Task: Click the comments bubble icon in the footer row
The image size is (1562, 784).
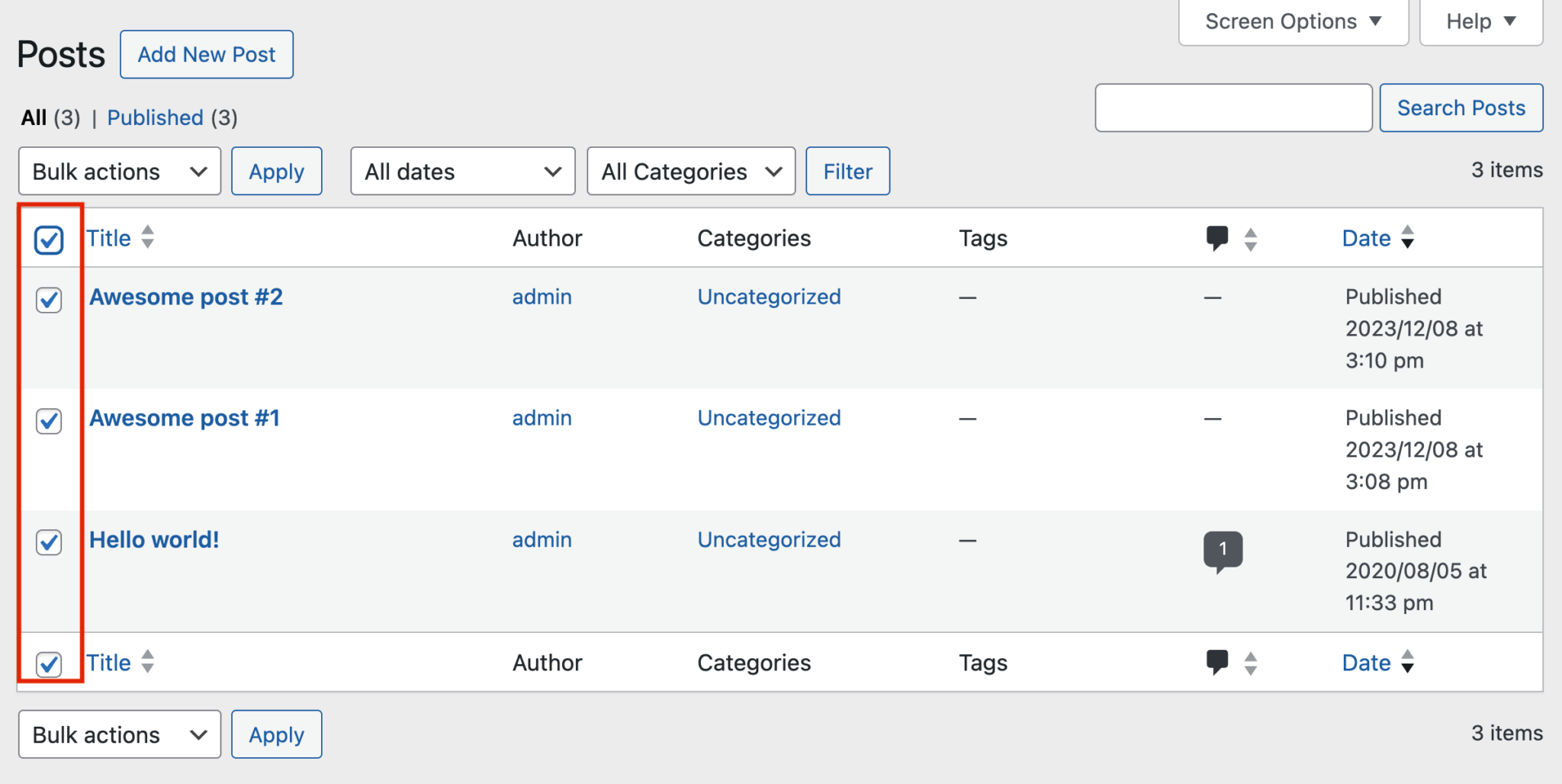Action: pyautogui.click(x=1217, y=661)
